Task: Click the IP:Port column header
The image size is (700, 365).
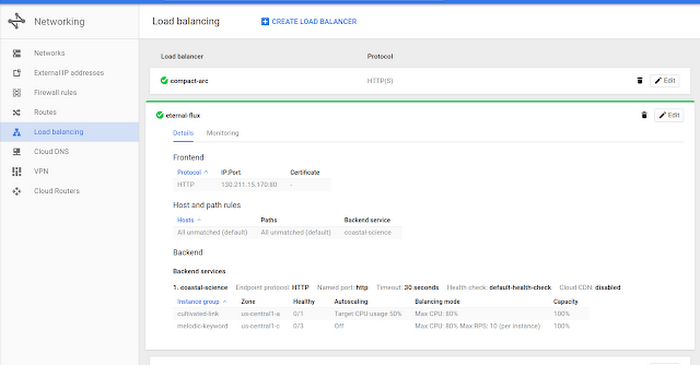Action: (231, 172)
